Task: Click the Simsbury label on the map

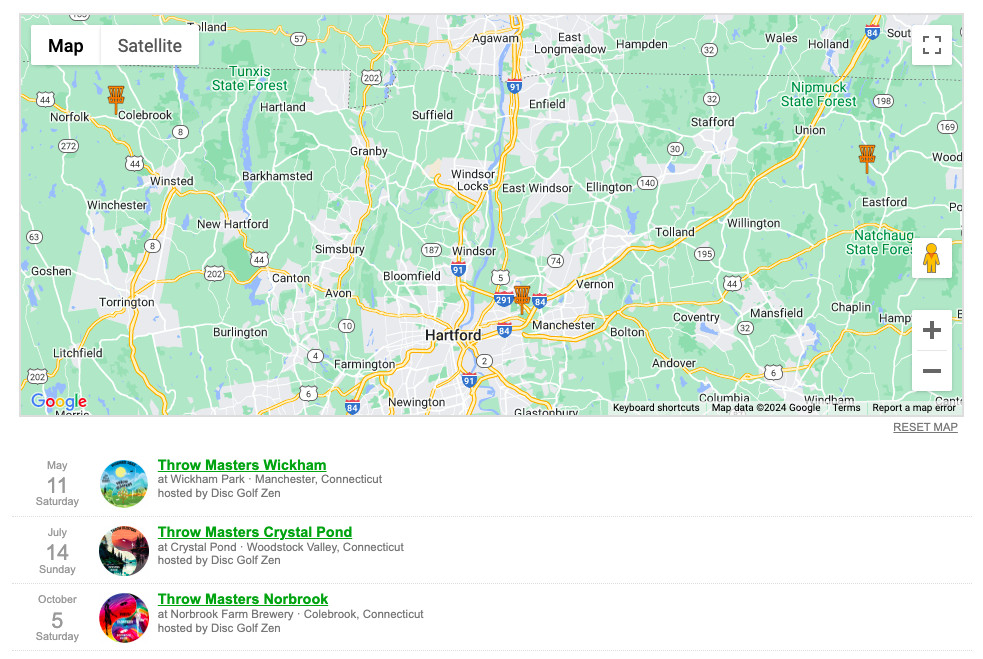Action: pos(340,249)
